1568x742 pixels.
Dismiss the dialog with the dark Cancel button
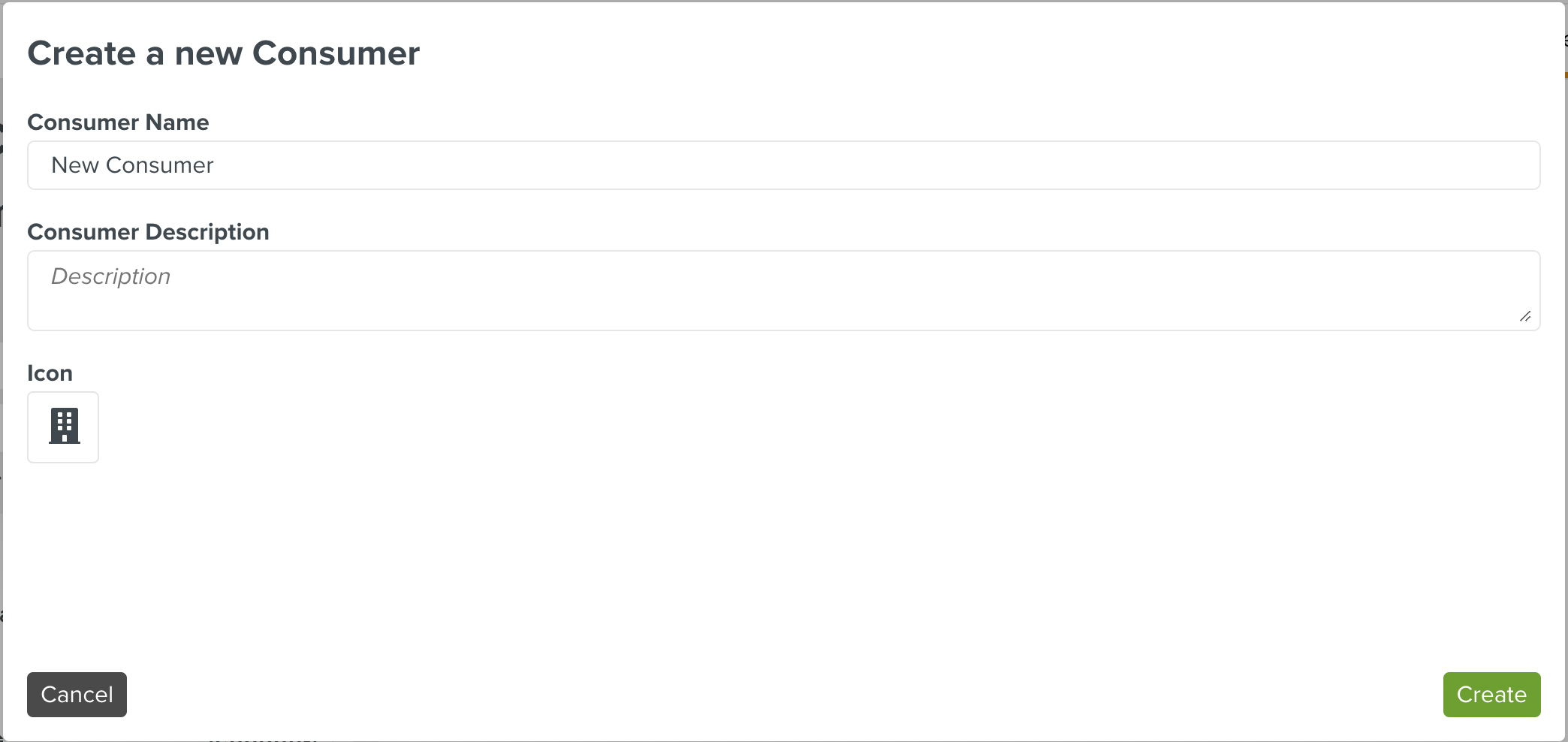click(x=77, y=695)
